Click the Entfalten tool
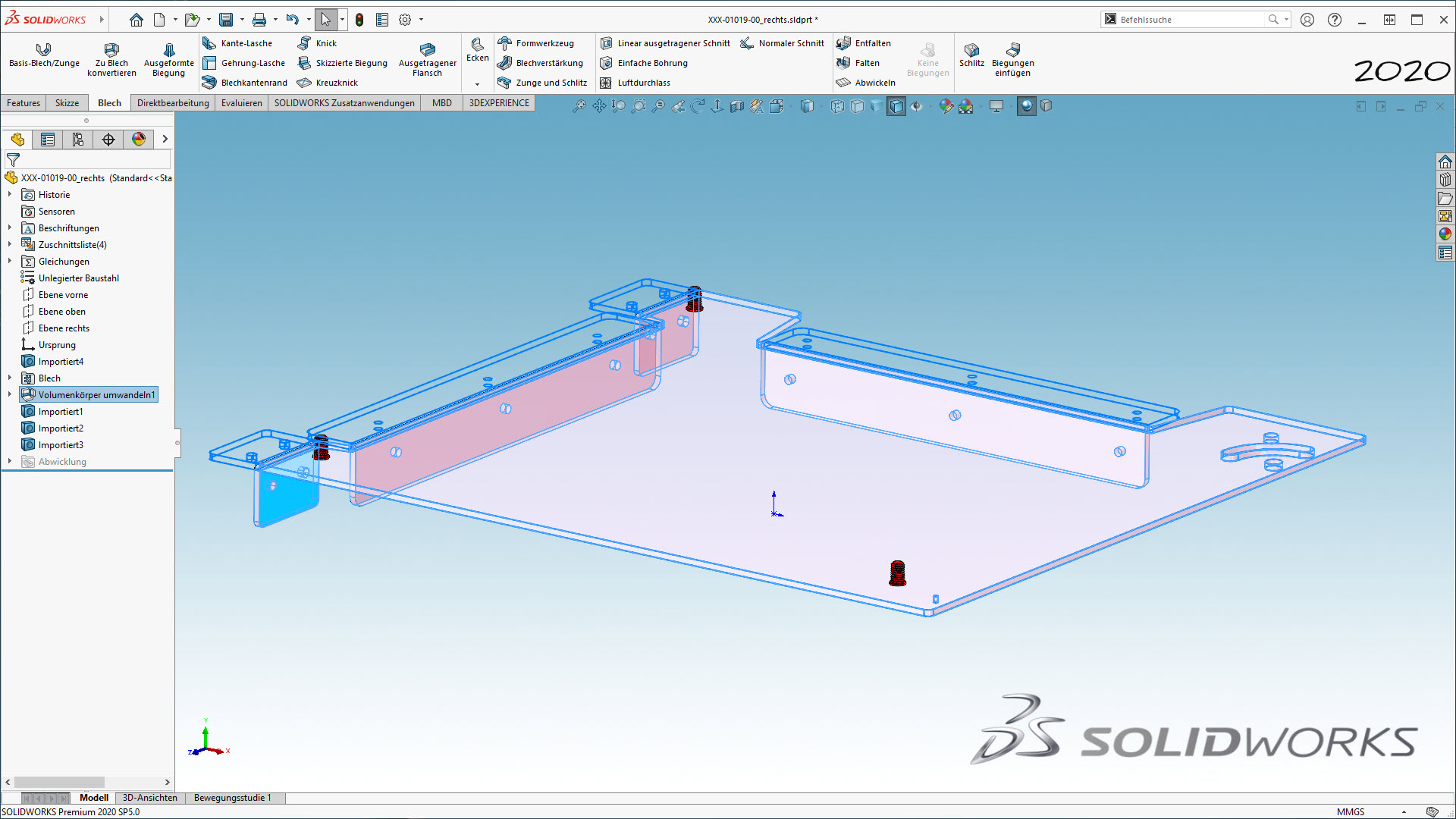 tap(864, 43)
